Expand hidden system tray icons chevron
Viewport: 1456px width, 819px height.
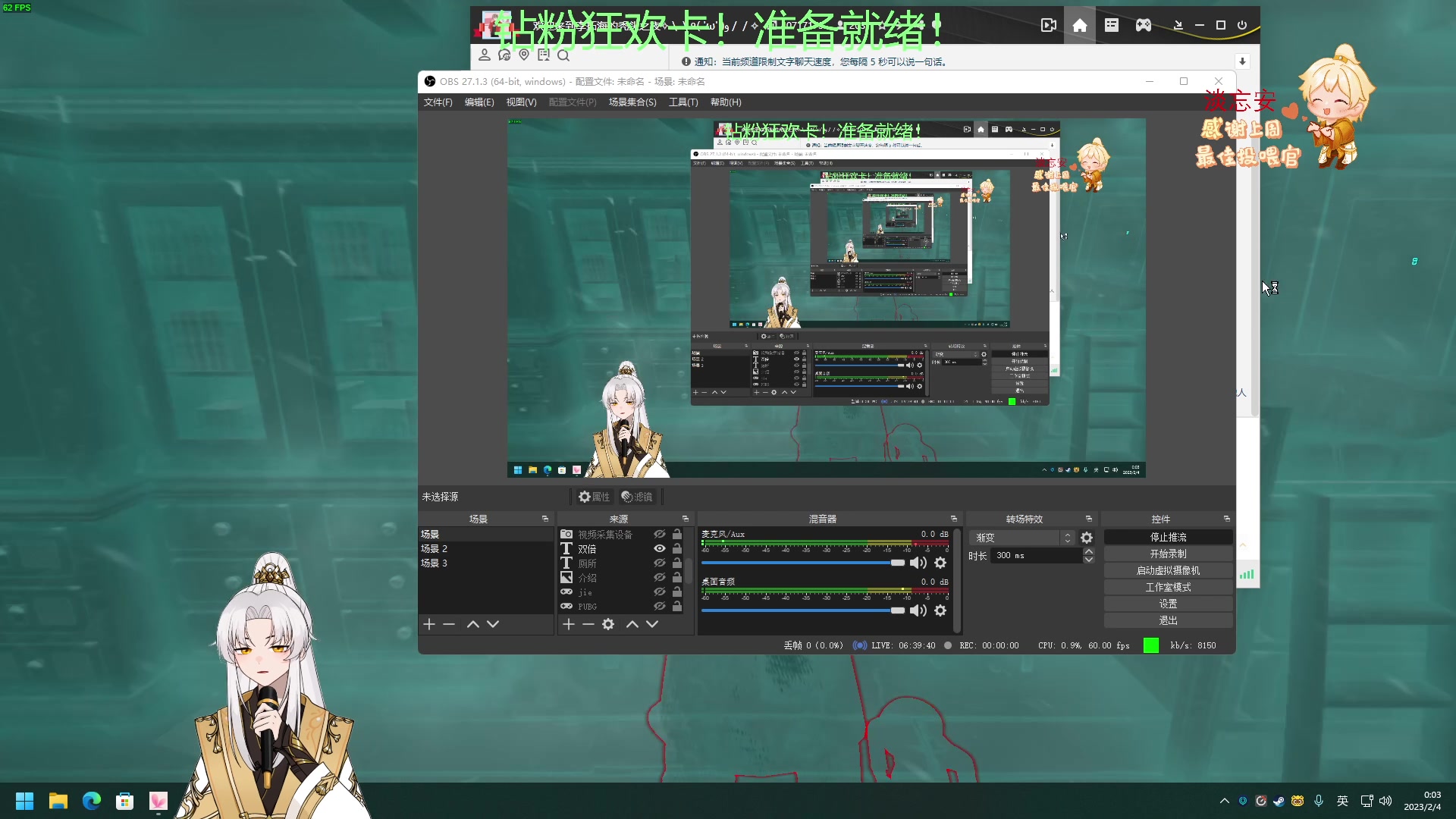[x=1225, y=801]
